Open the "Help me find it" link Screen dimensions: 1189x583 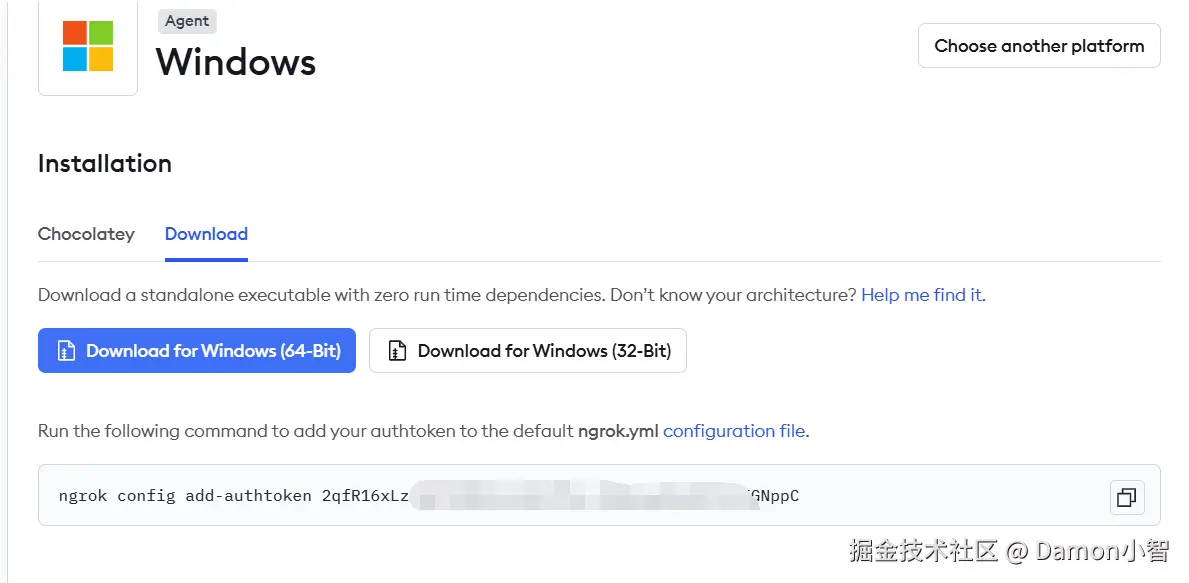923,295
